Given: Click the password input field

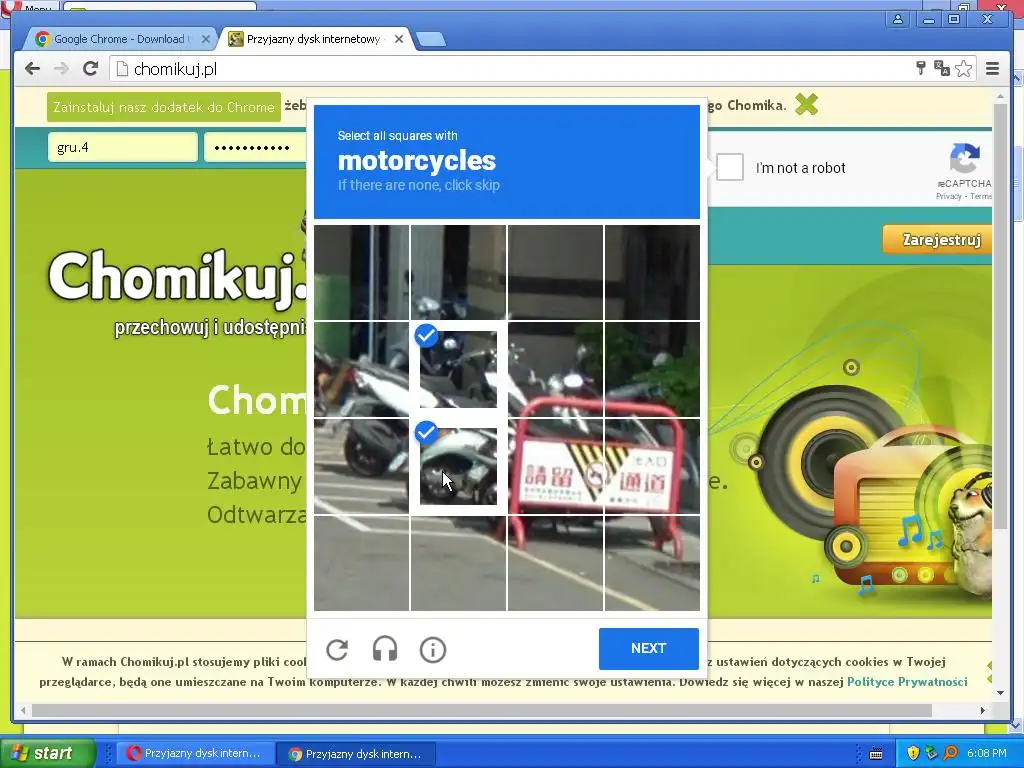Looking at the screenshot, I should [x=255, y=147].
